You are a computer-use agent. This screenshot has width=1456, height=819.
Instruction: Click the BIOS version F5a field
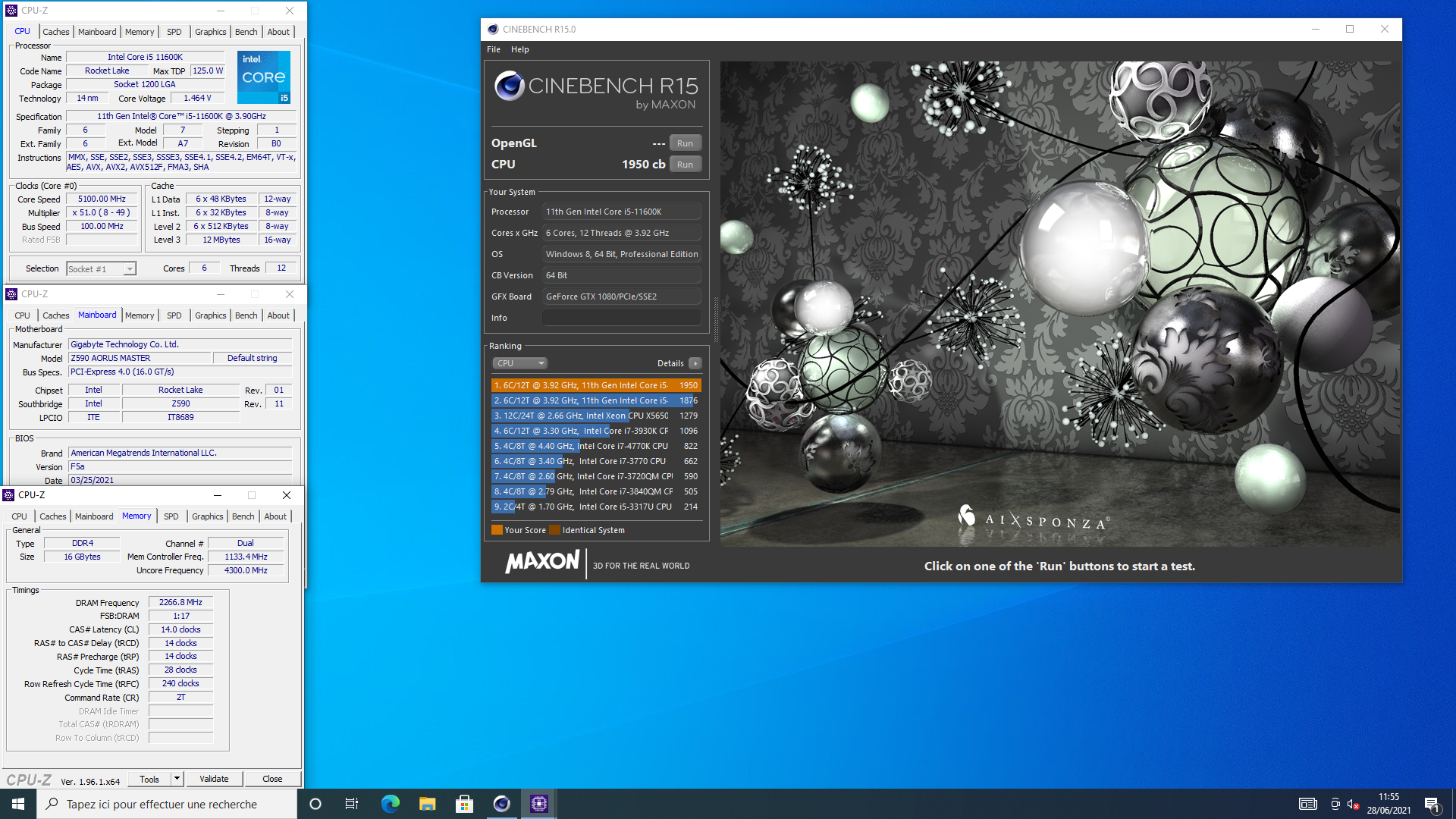180,467
